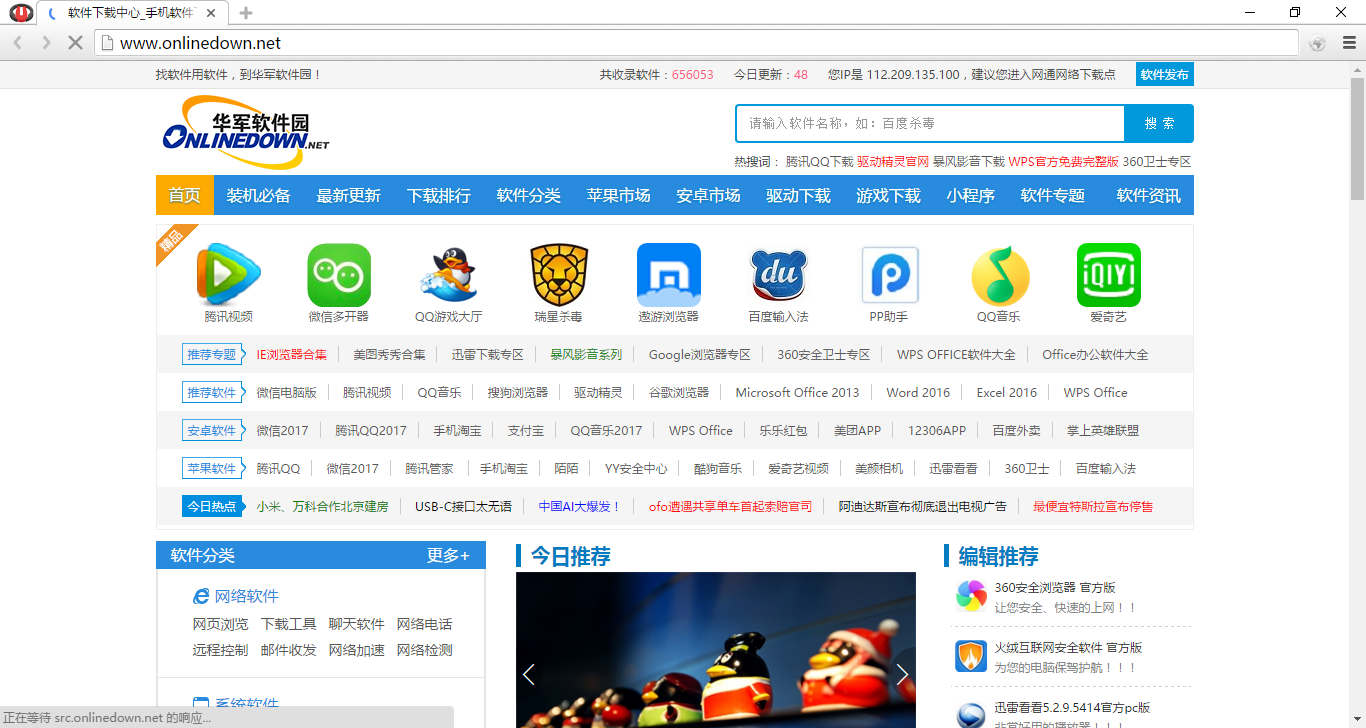1366x728 pixels.
Task: Open the 下载工具 category link
Action: (289, 624)
